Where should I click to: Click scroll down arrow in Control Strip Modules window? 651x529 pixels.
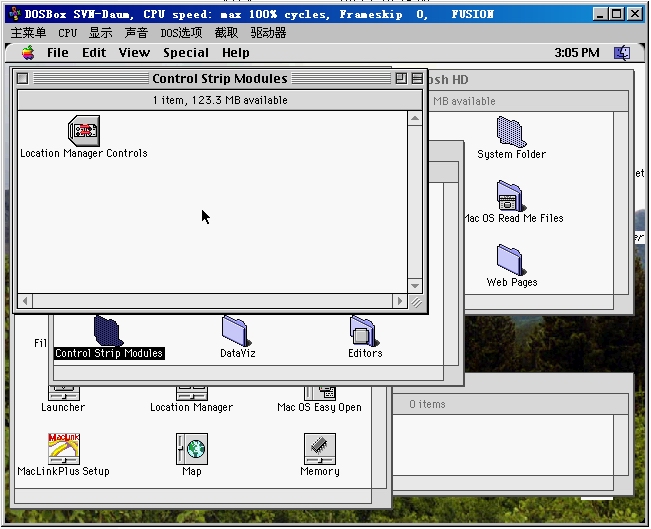point(415,286)
